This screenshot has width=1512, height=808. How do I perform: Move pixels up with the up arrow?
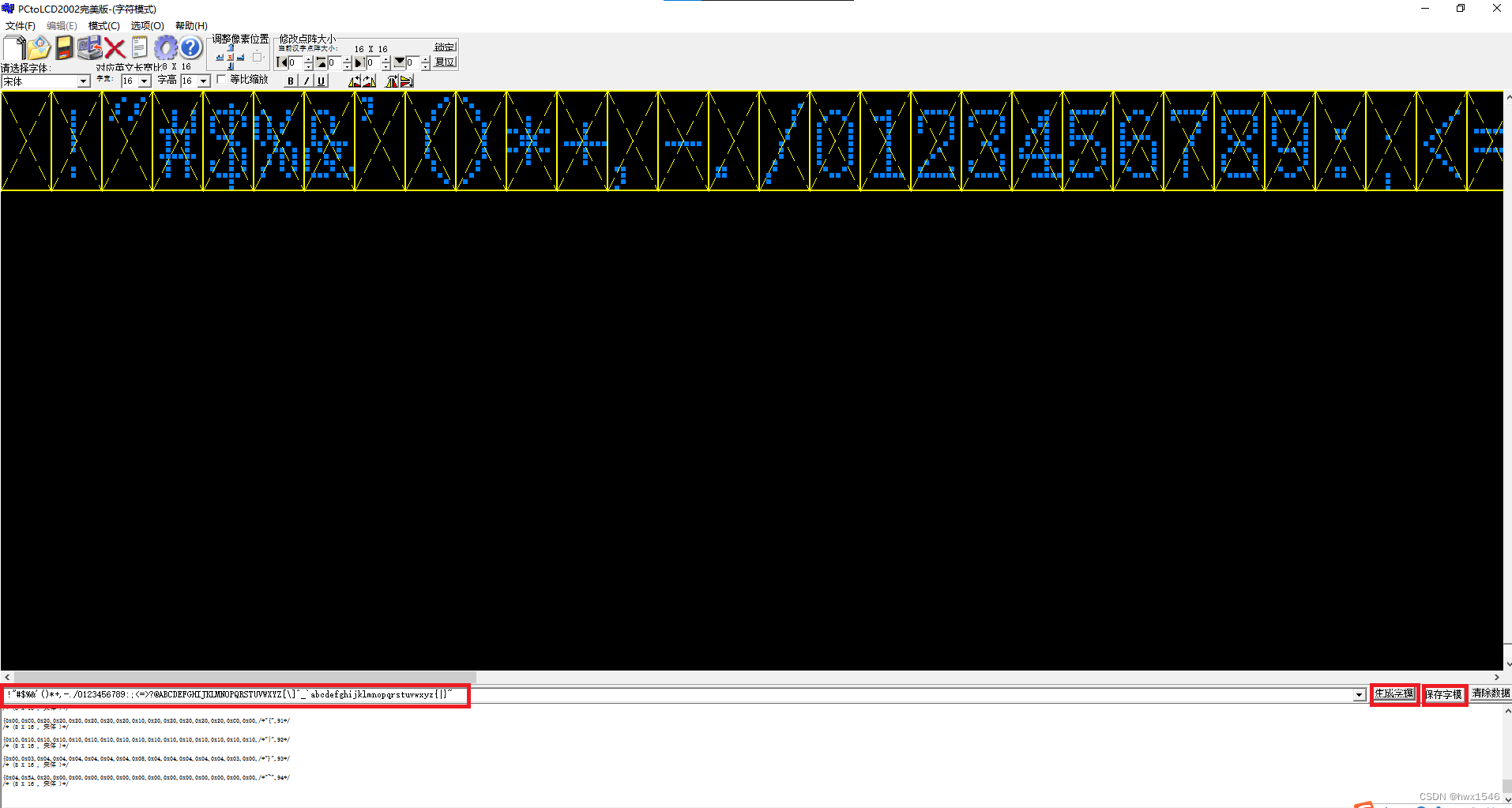[231, 47]
